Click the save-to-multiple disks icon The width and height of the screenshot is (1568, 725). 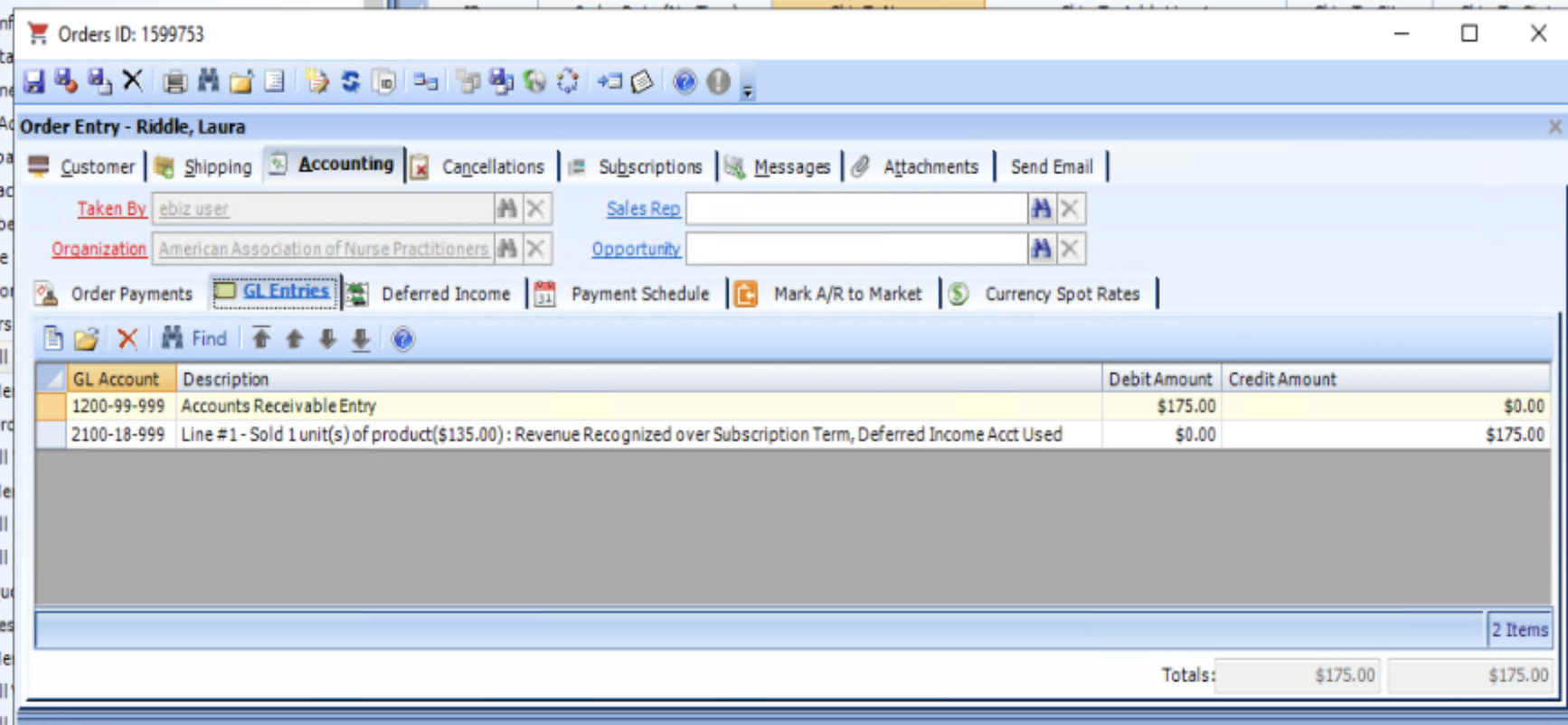point(501,81)
